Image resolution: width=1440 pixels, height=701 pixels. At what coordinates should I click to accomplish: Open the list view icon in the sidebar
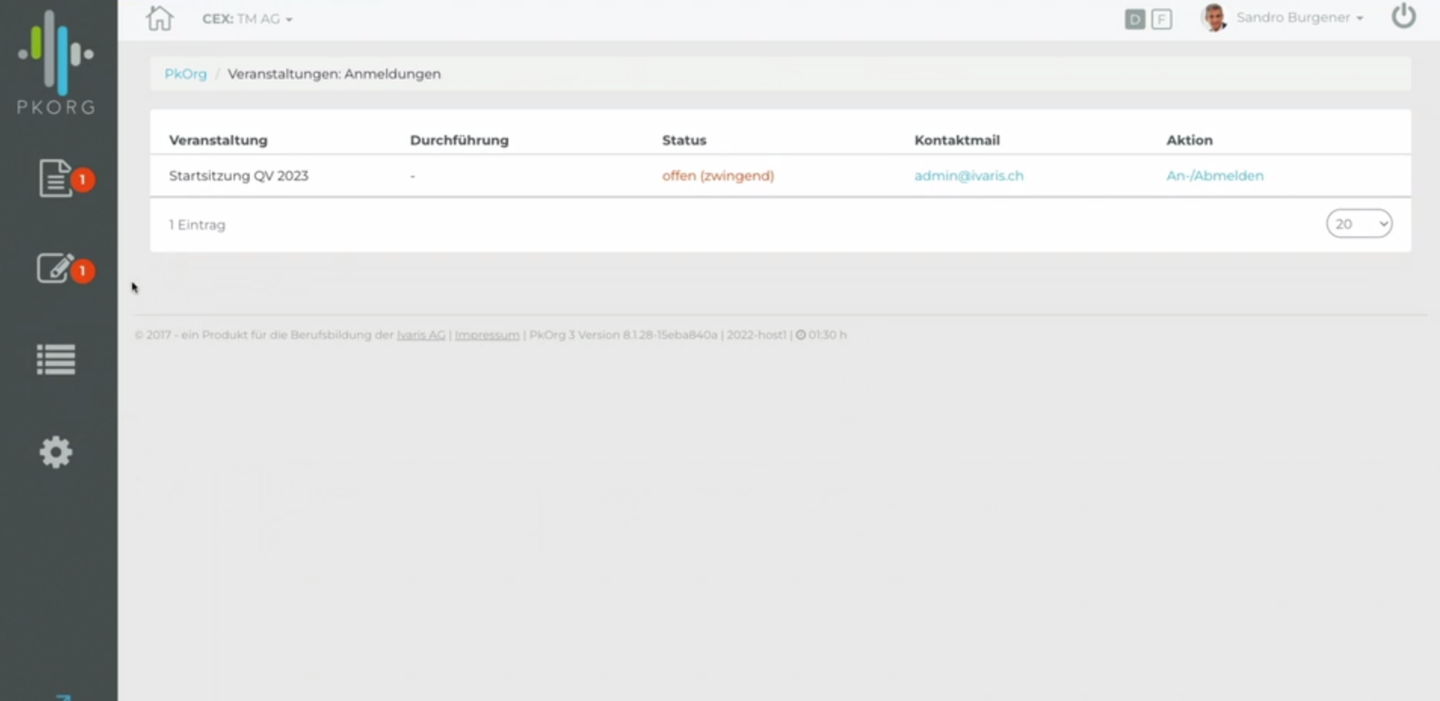[56, 360]
